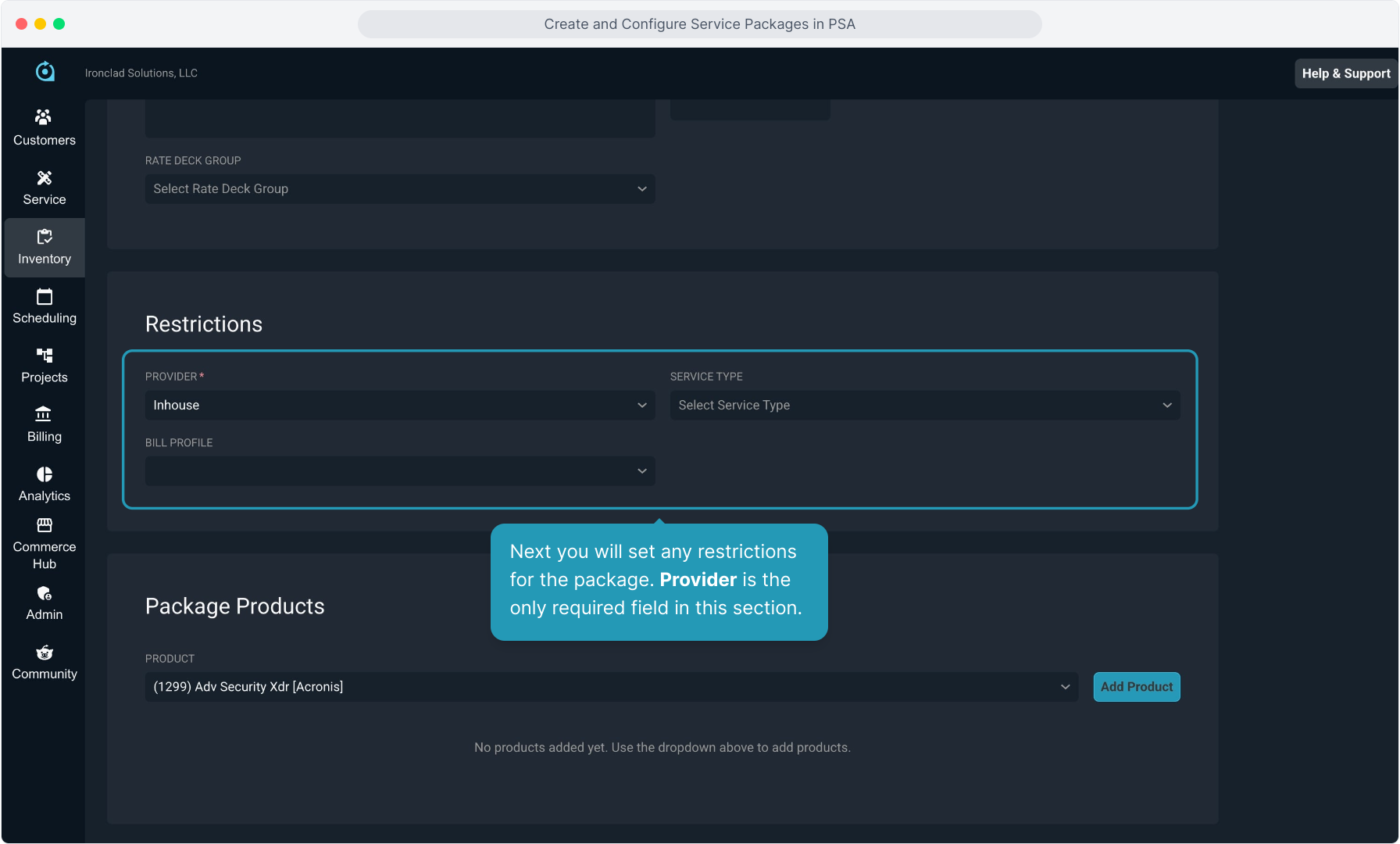
Task: Select the Inventory menu label
Action: pyautogui.click(x=45, y=259)
